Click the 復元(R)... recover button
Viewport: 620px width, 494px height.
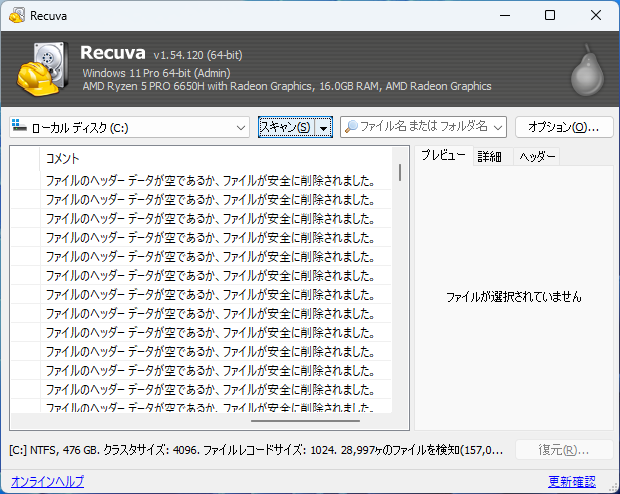coord(564,450)
